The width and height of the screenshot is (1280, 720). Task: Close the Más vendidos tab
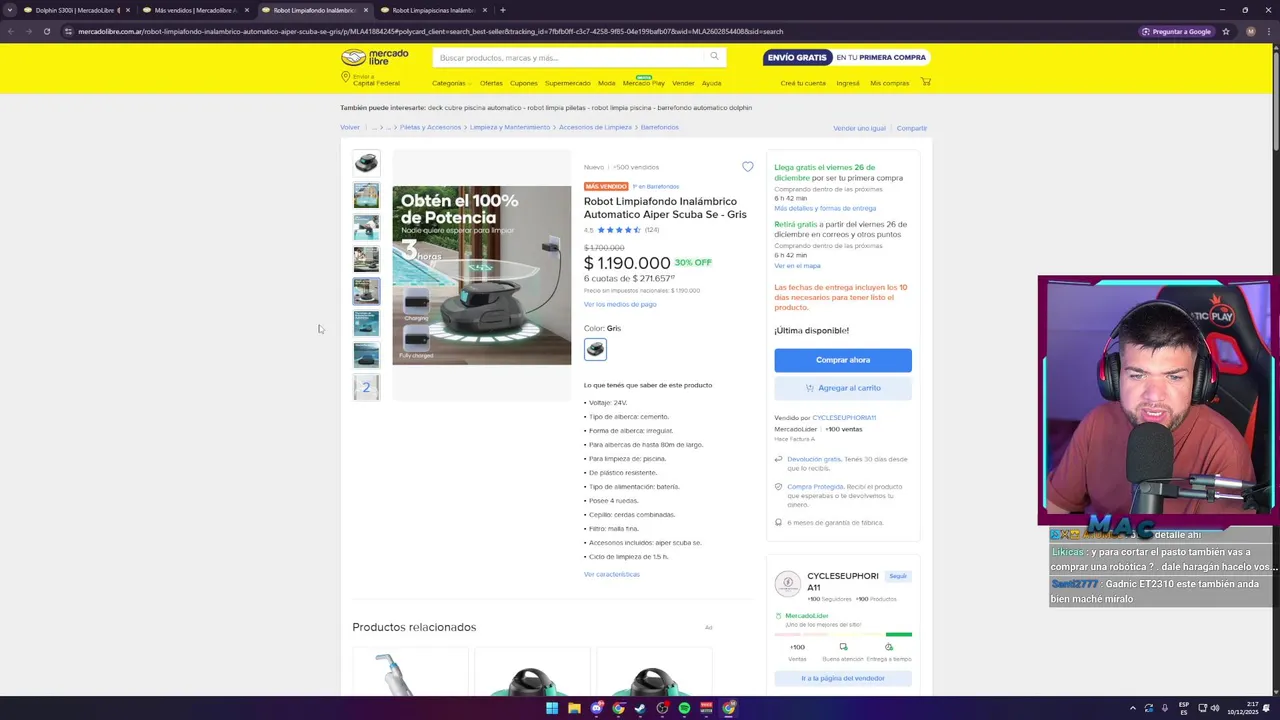(246, 10)
